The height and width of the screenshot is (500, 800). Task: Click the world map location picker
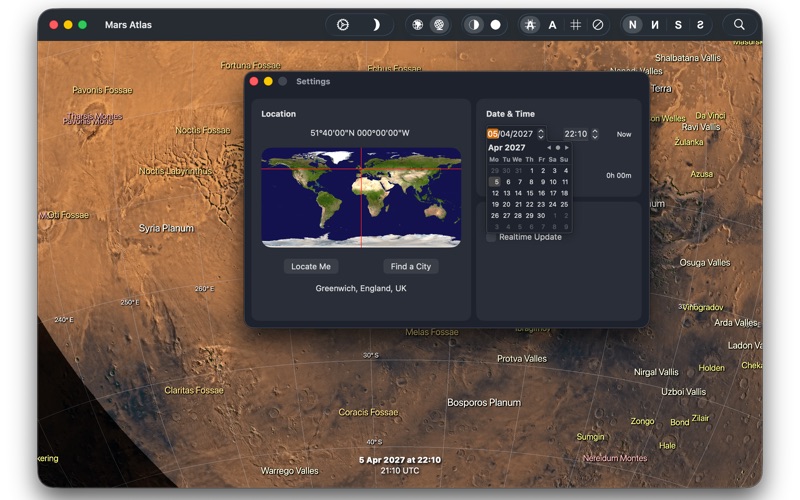361,197
